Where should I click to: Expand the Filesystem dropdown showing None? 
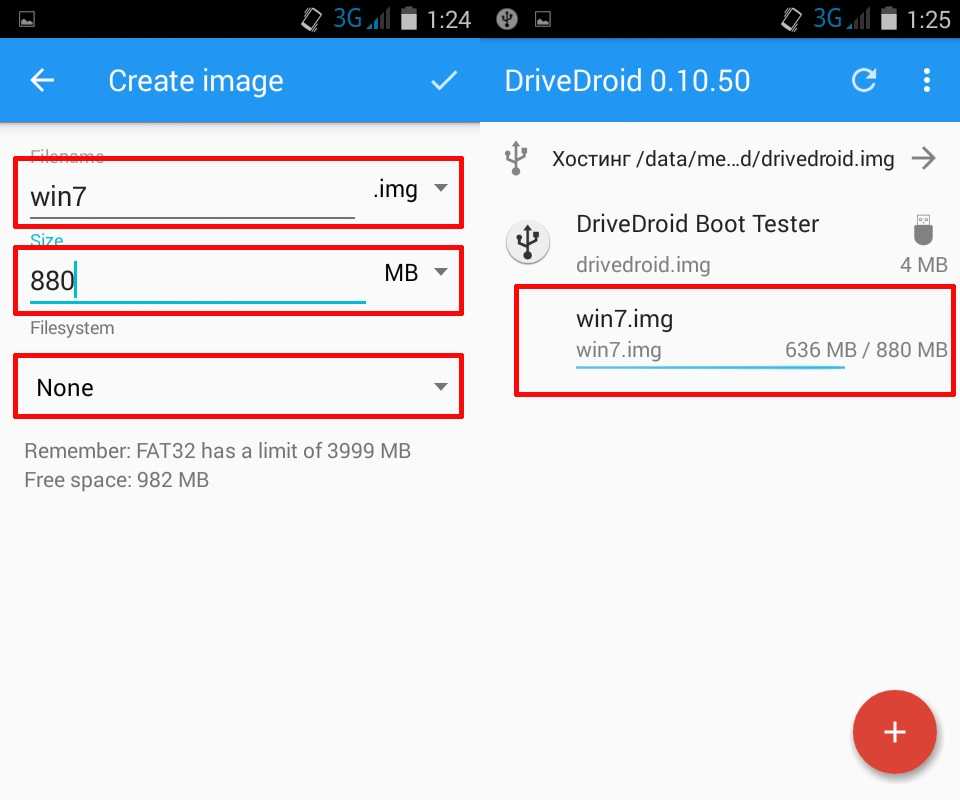pos(238,387)
